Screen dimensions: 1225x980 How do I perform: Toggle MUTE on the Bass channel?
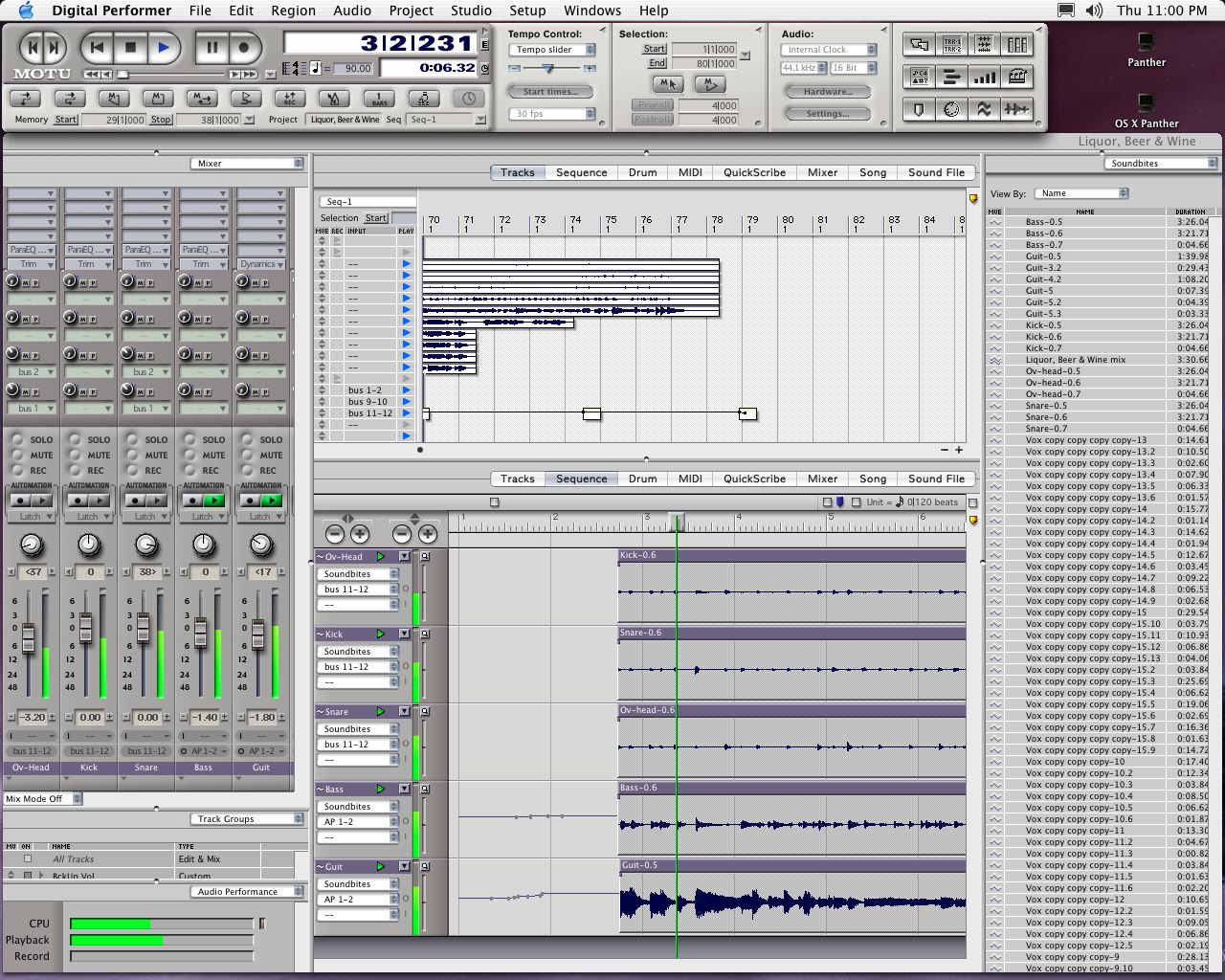coord(189,455)
